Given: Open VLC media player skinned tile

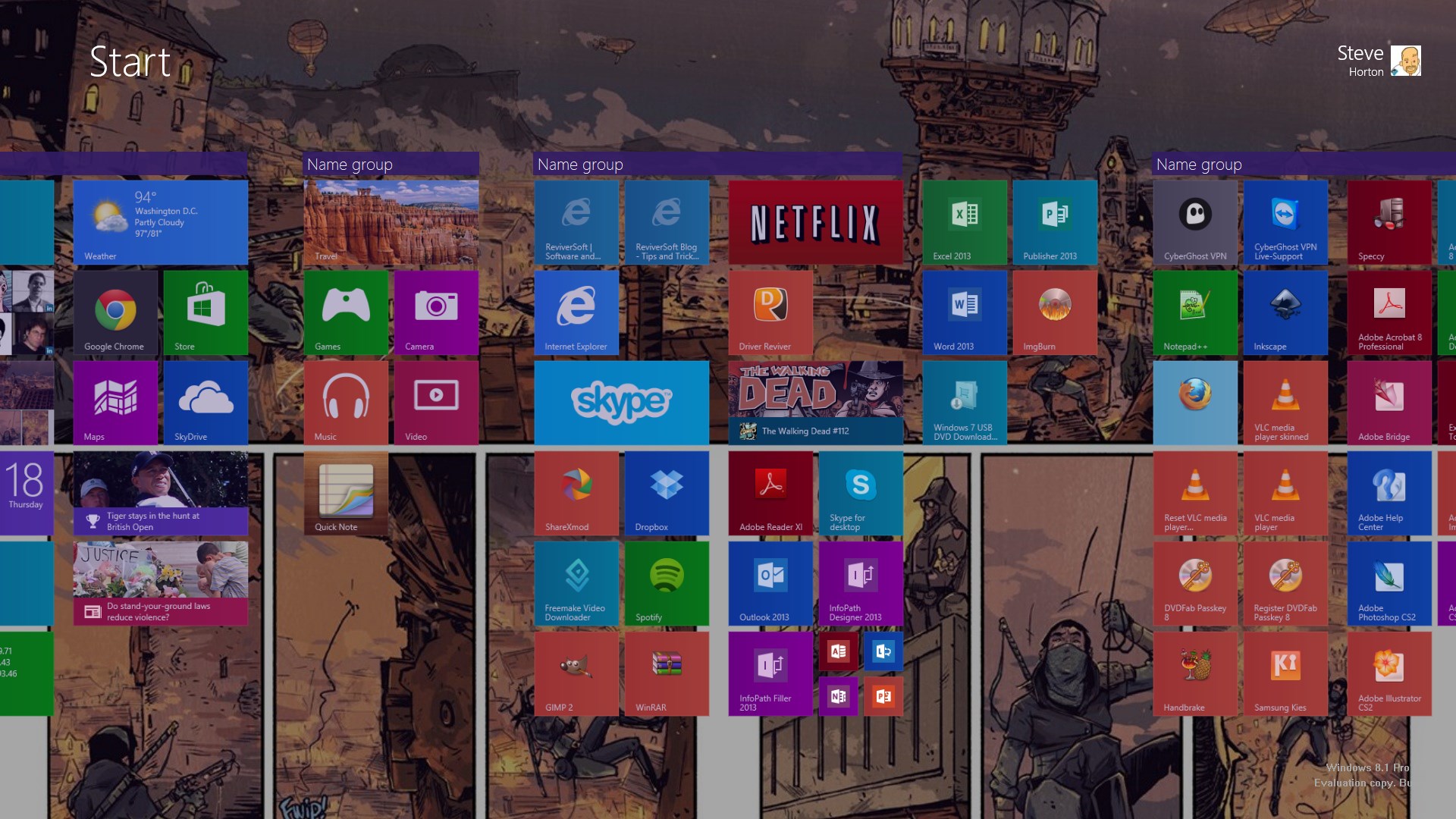Looking at the screenshot, I should click(1285, 403).
